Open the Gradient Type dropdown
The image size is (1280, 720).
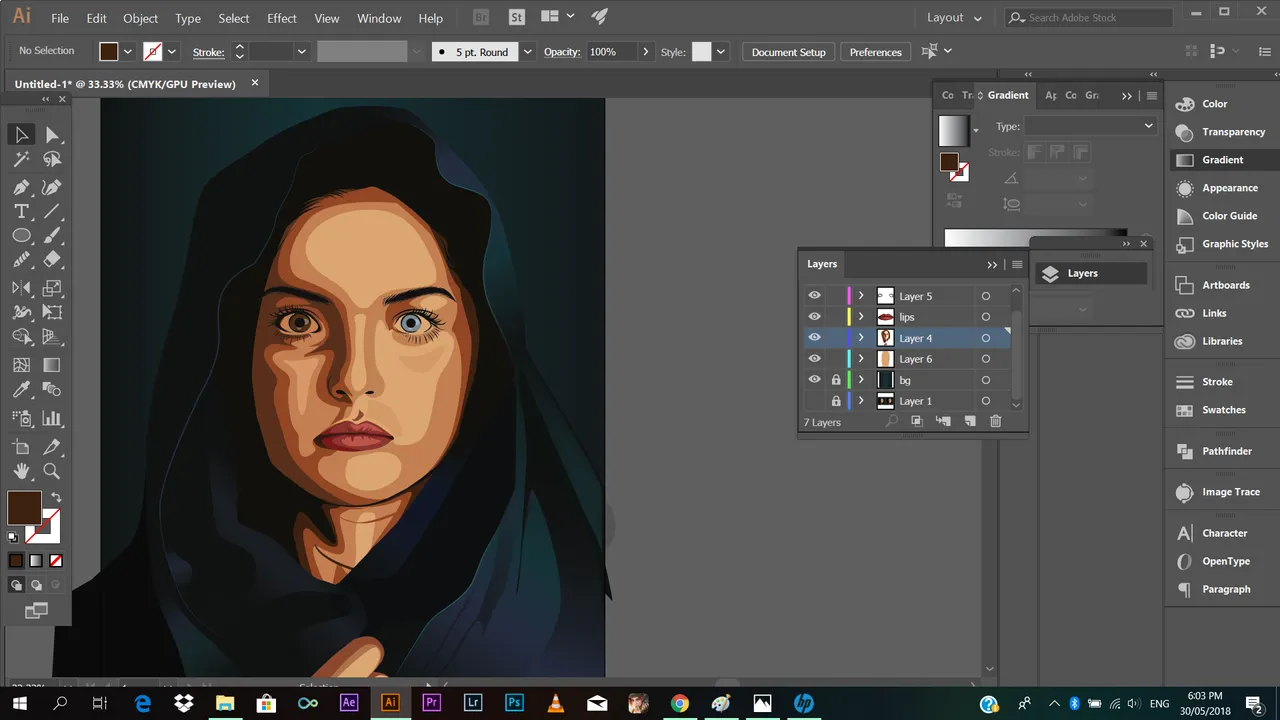tap(1089, 126)
